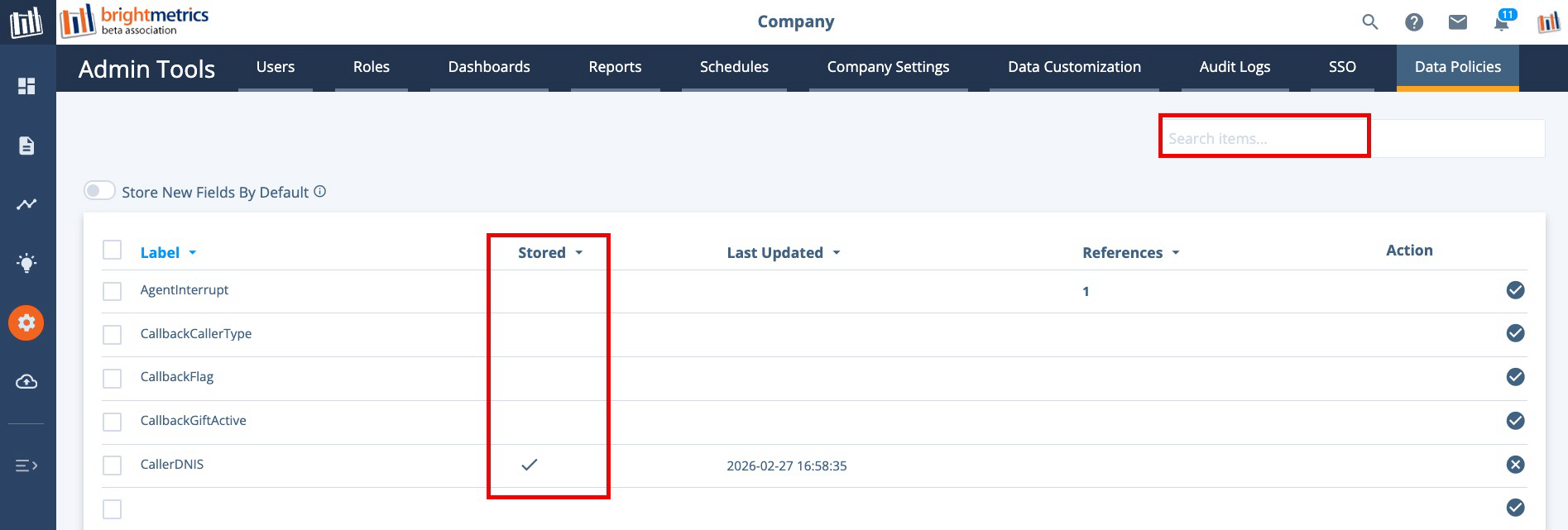Check the CallerDNIS row checkbox
Screen dimensions: 1568x530
coord(113,466)
